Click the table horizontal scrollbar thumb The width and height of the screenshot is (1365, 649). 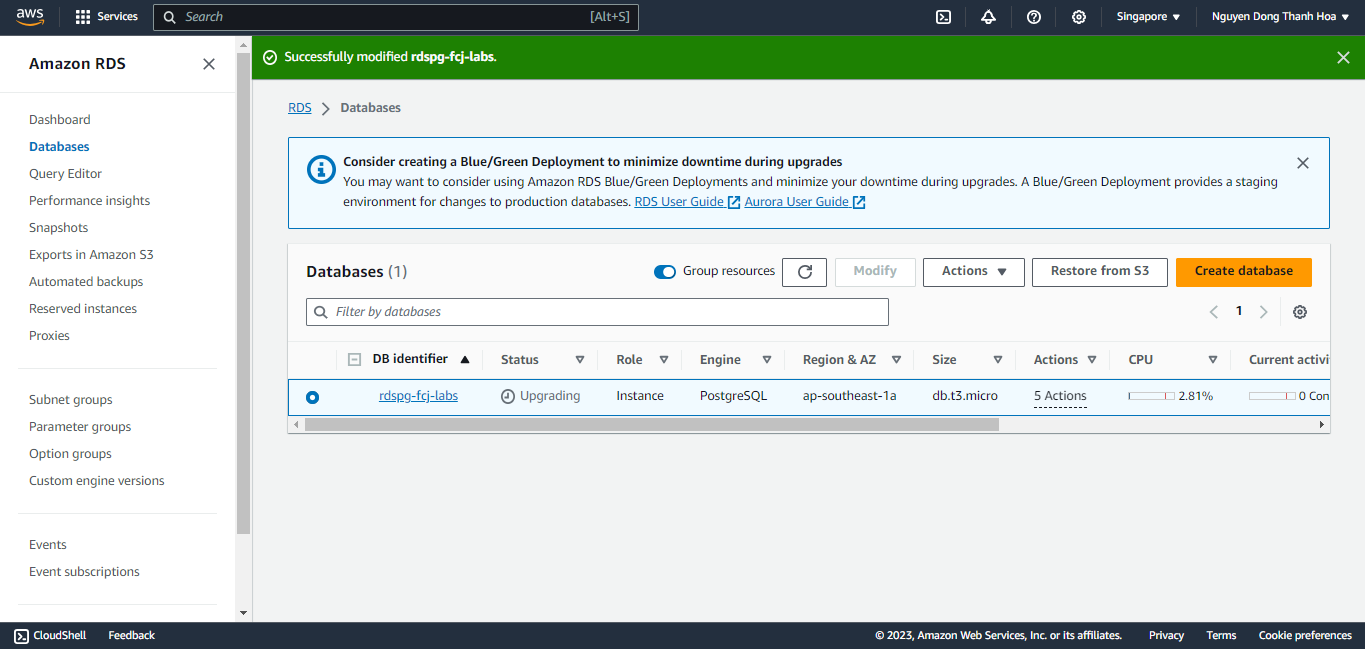point(651,425)
